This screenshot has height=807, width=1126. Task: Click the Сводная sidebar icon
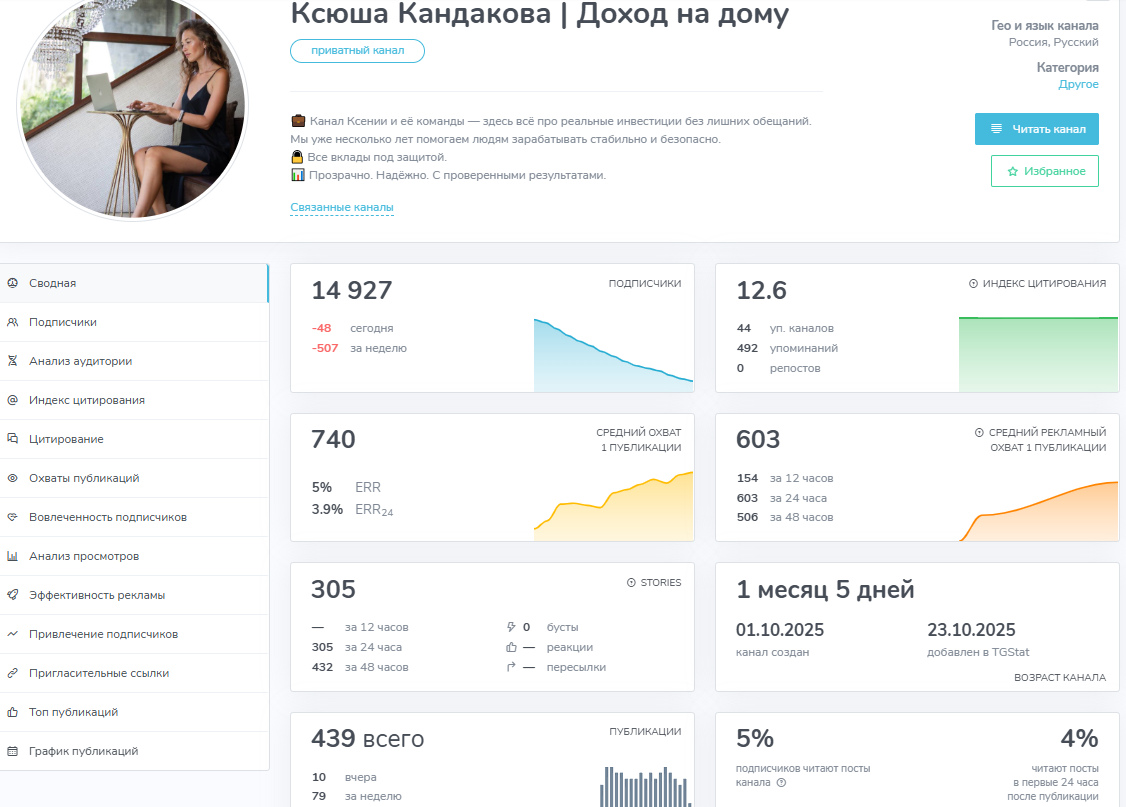(x=12, y=283)
